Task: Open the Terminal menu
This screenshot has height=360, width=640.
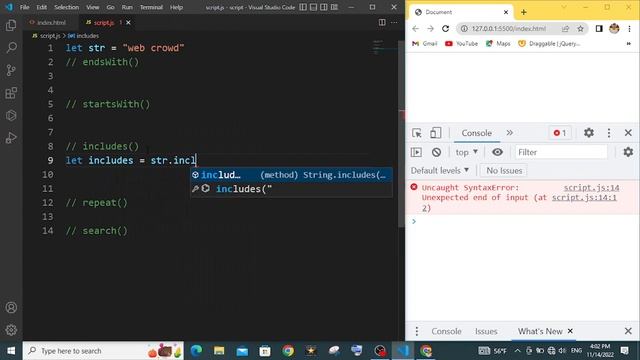Action: [151, 7]
